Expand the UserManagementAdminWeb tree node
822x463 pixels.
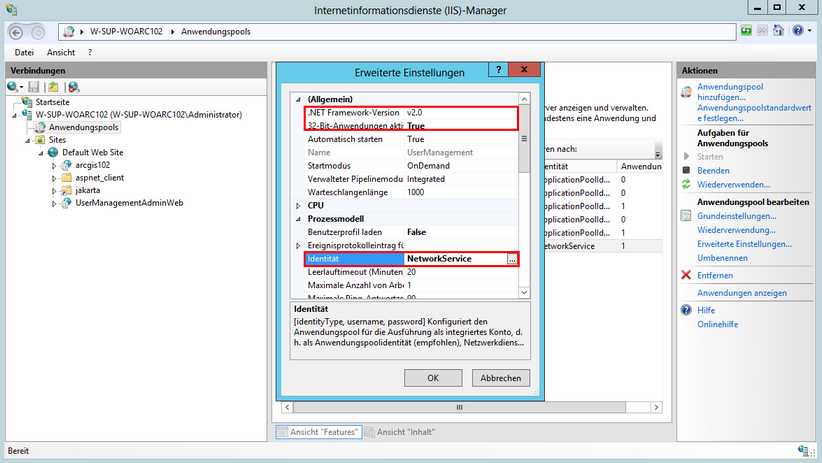tap(54, 203)
